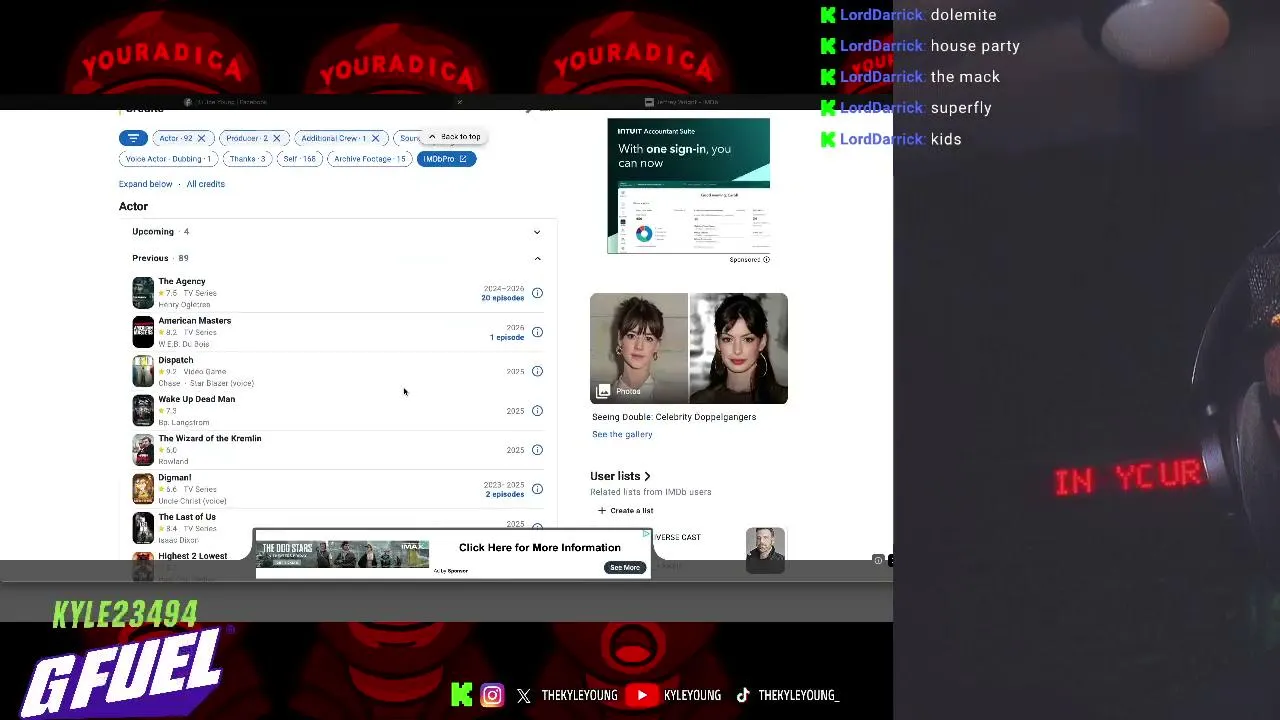Click the user list thumbnail portrait

[765, 550]
